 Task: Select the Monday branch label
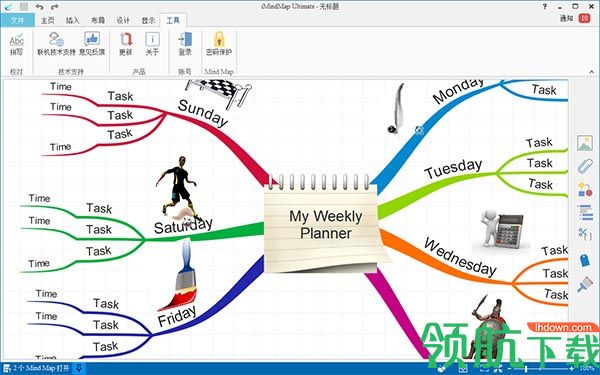pos(458,91)
